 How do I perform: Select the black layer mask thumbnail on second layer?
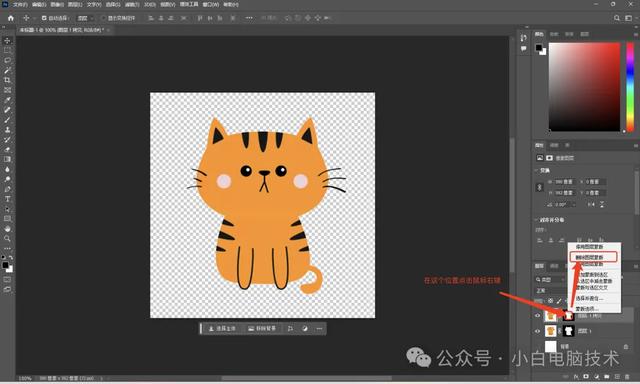[568, 331]
